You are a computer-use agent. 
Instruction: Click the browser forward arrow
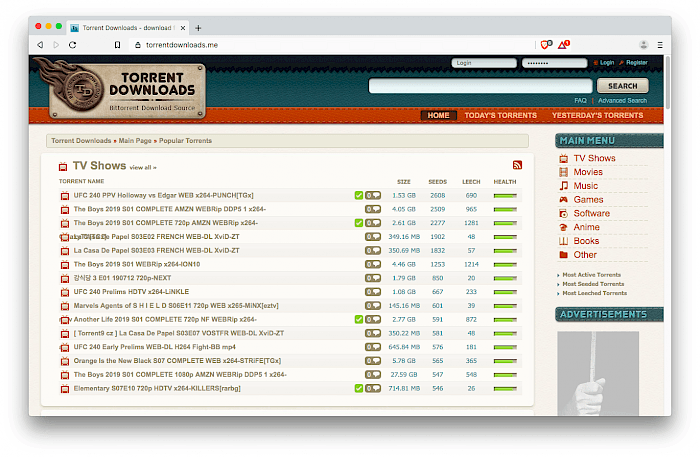(x=56, y=45)
